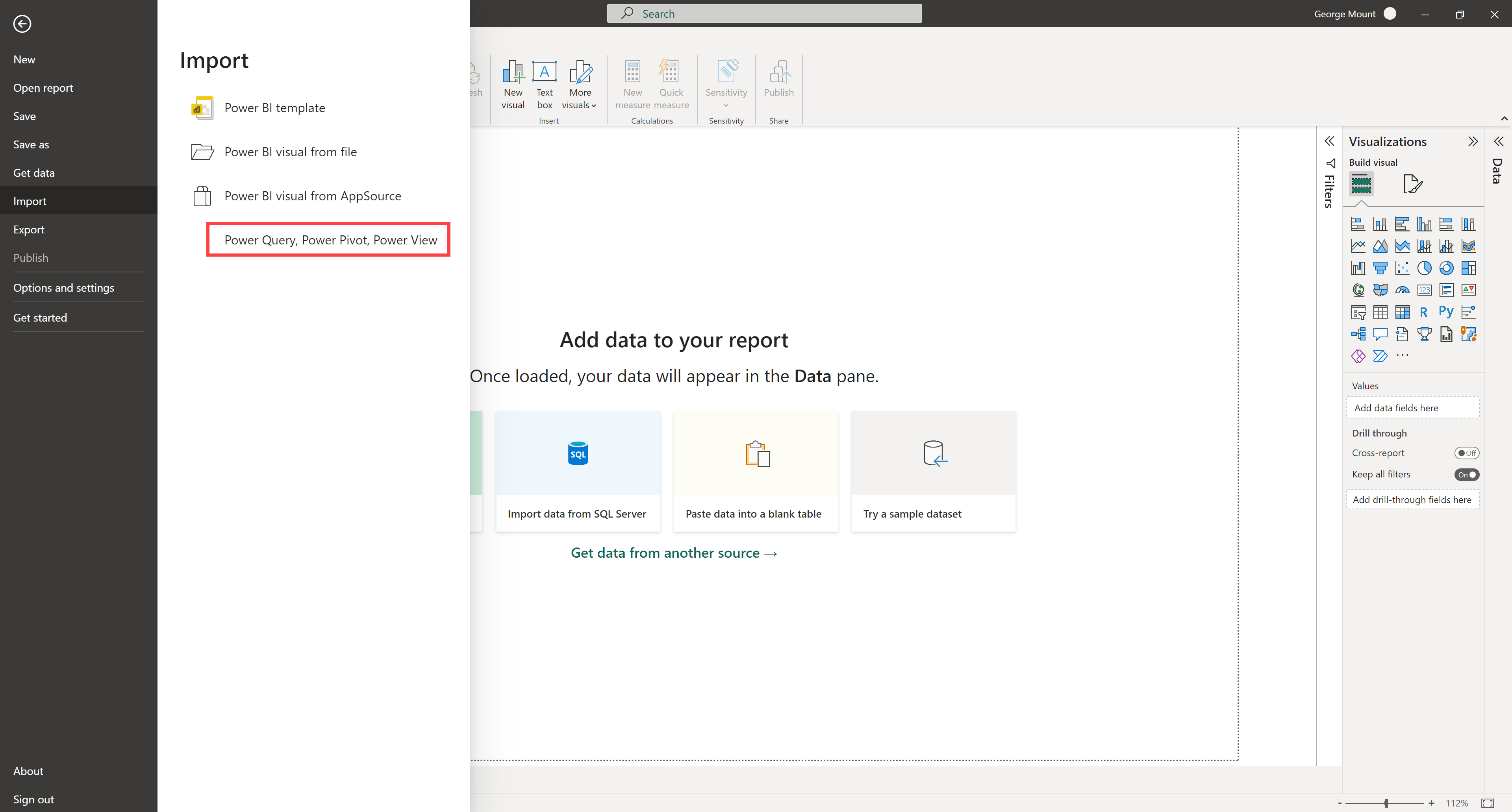Screen dimensions: 1512x812
Task: Open the More visuals dropdown
Action: 579,85
